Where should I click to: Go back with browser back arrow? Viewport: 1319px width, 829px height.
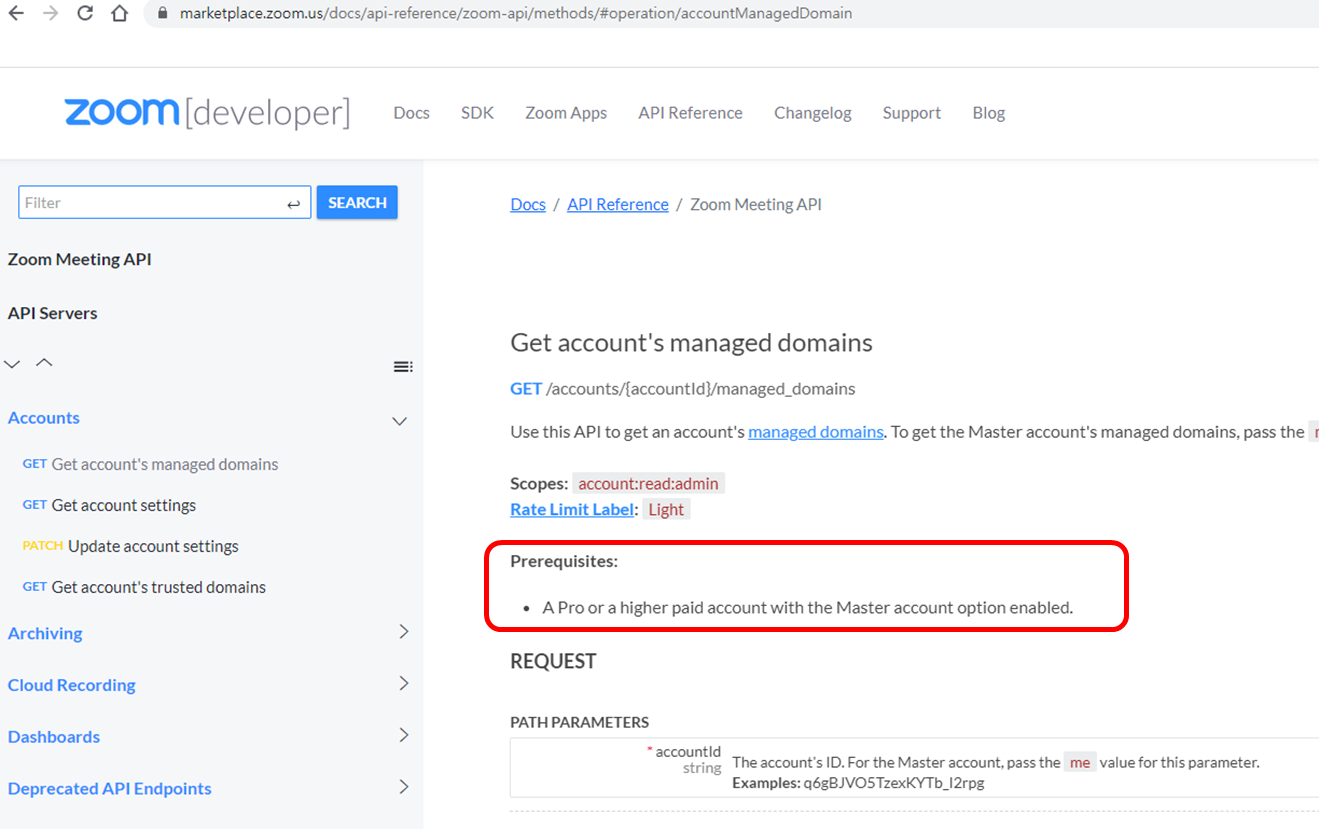pos(16,14)
